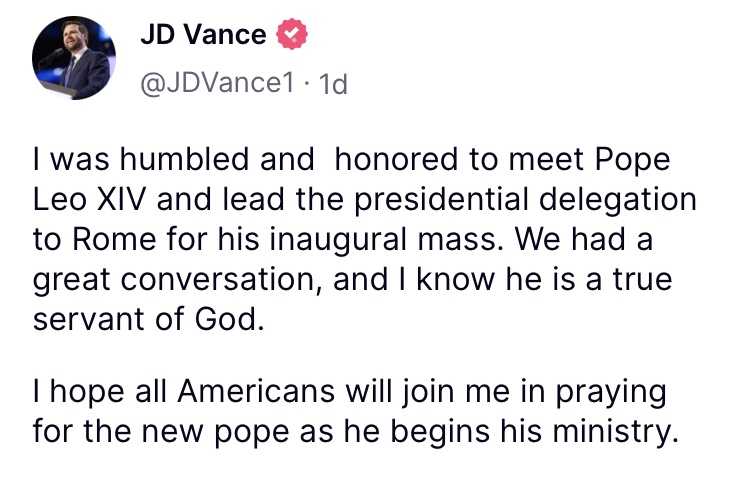The image size is (750, 480).
Task: Click the words "servant of God"
Action: (146, 319)
